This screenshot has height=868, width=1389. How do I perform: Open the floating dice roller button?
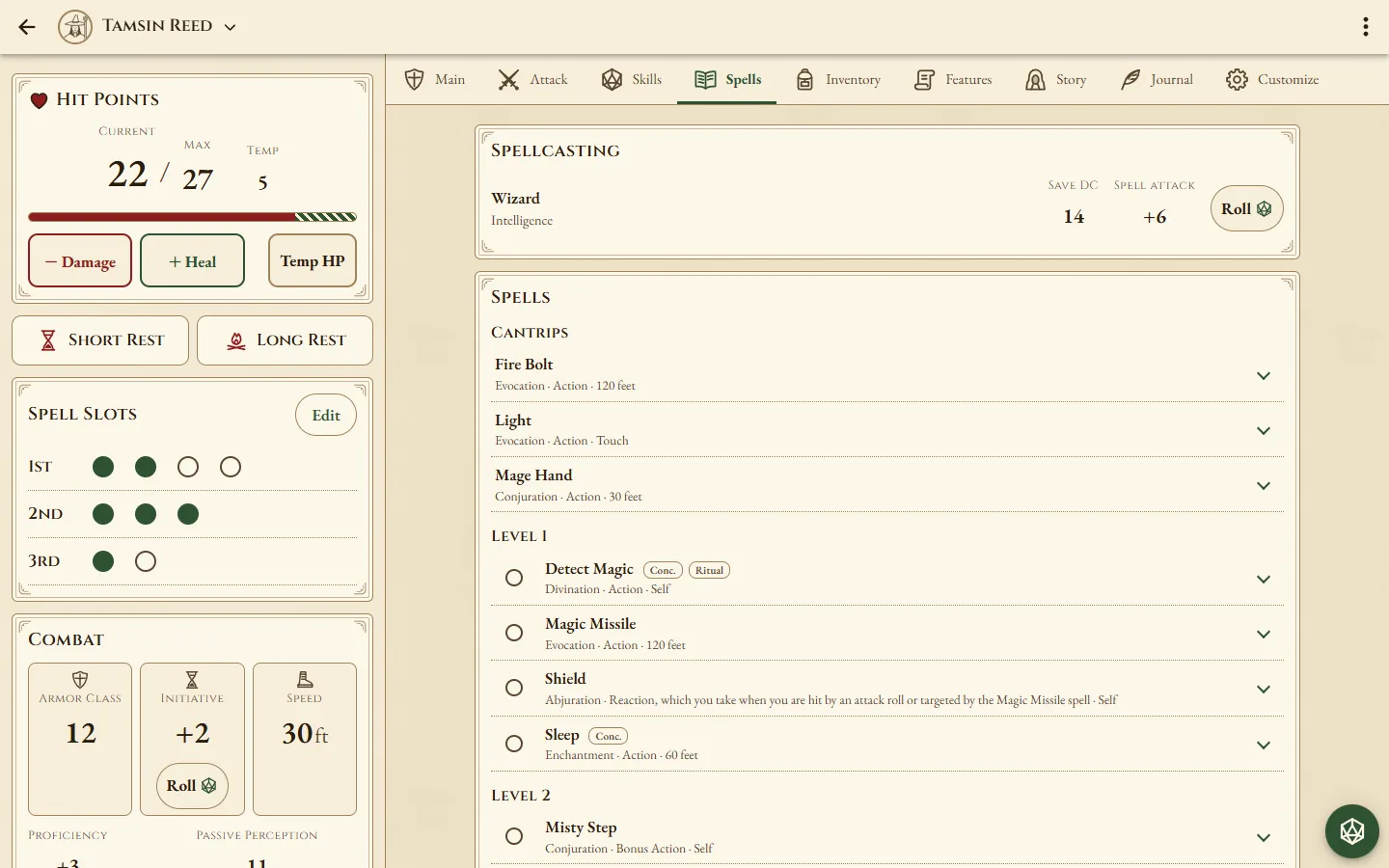click(1352, 831)
